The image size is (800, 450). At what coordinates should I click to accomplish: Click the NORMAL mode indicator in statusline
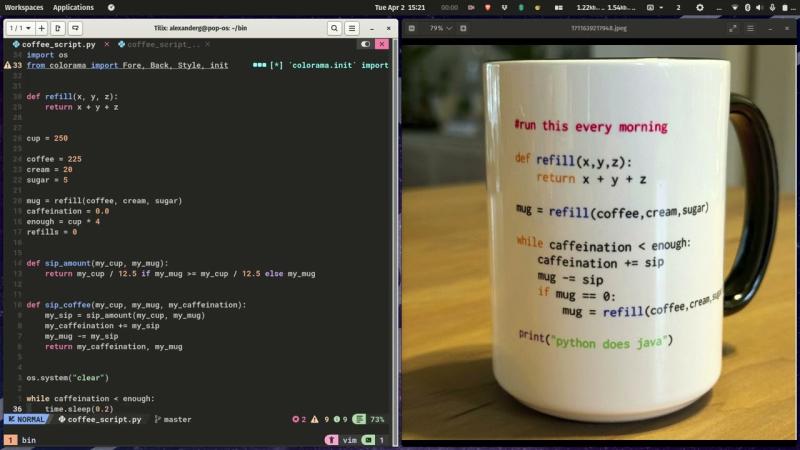tap(27, 419)
